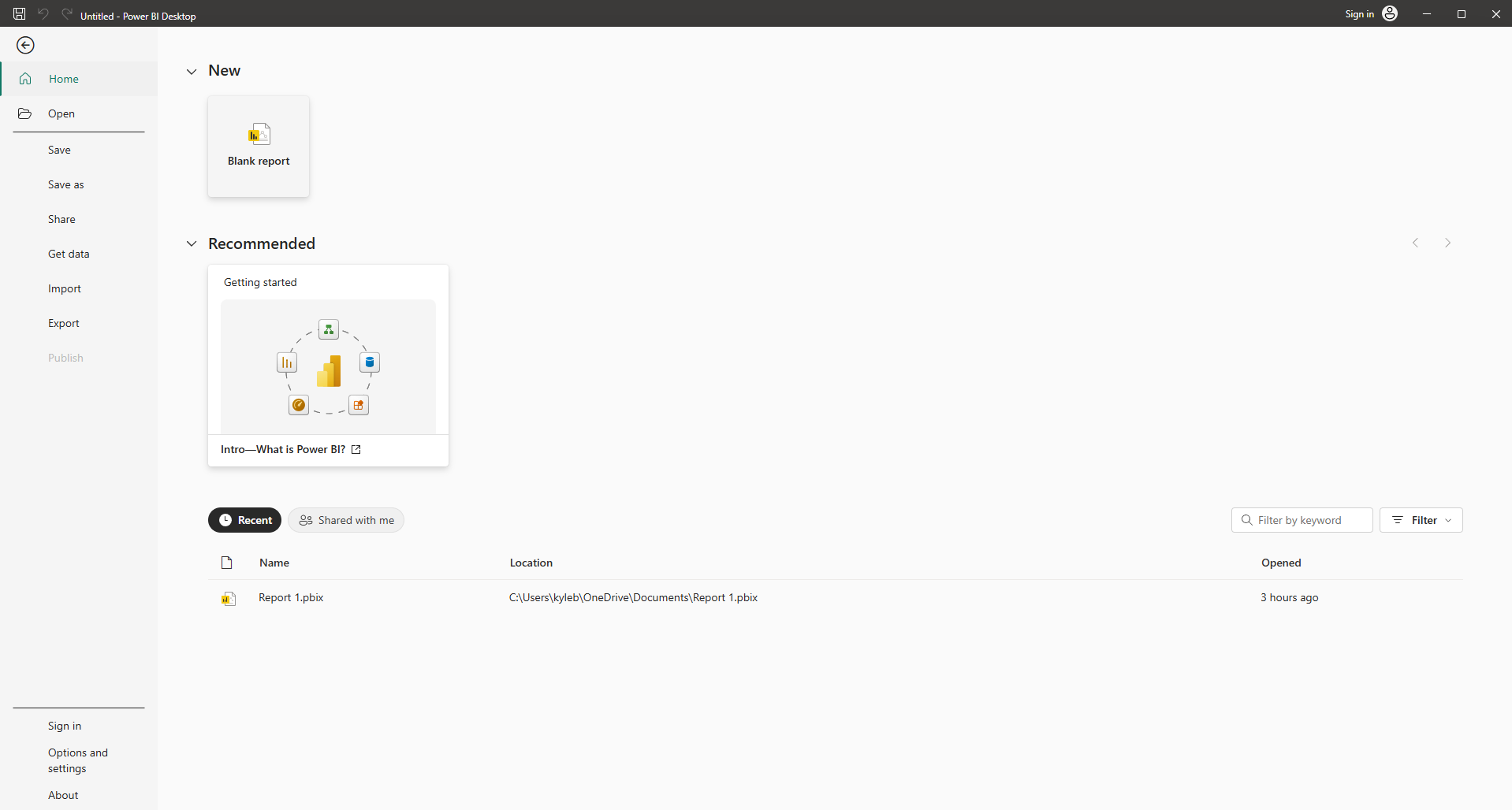Click the people icon on Shared tab
Screen dimensions: 1512x810
pos(306,520)
